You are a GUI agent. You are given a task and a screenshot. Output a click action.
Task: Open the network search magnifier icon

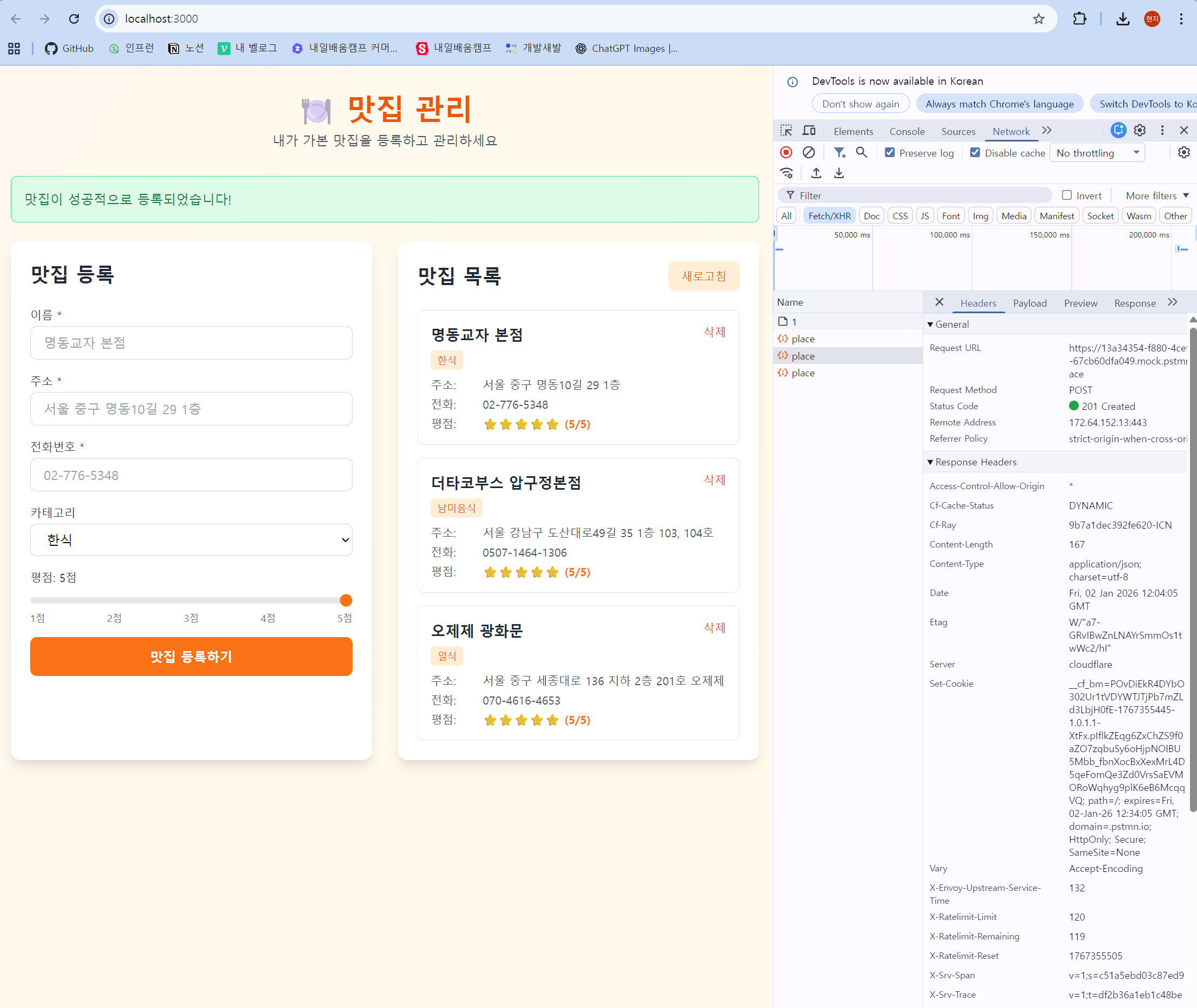click(861, 153)
